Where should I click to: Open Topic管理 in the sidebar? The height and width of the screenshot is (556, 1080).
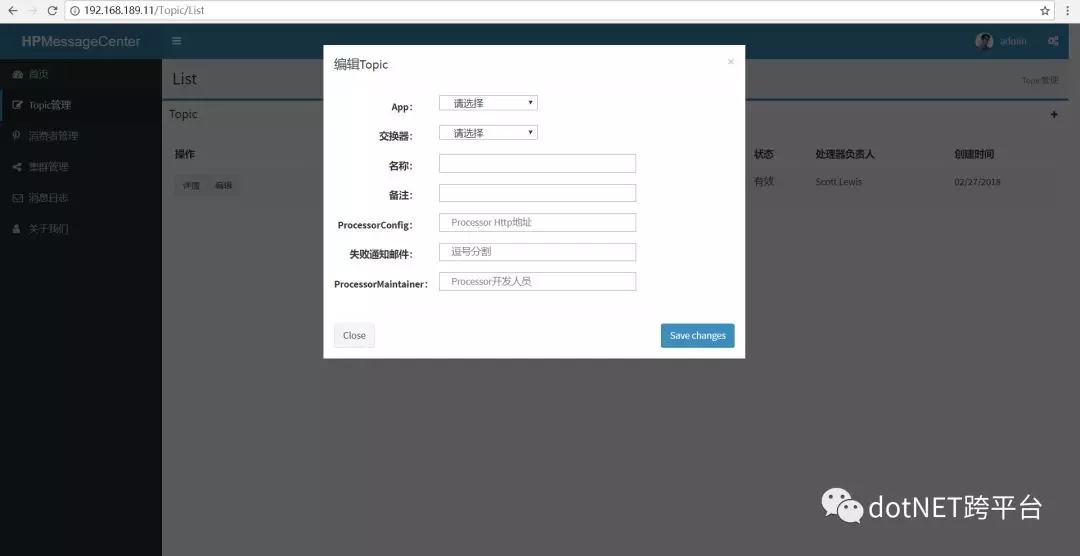coord(49,105)
